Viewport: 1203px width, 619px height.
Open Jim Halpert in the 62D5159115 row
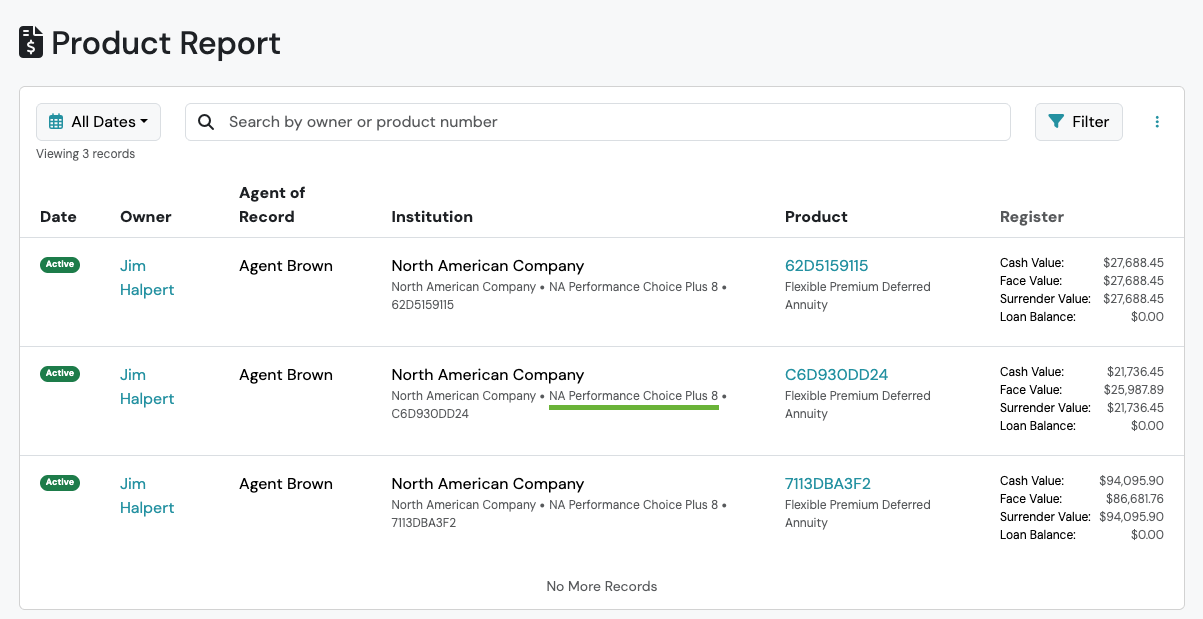tap(147, 278)
